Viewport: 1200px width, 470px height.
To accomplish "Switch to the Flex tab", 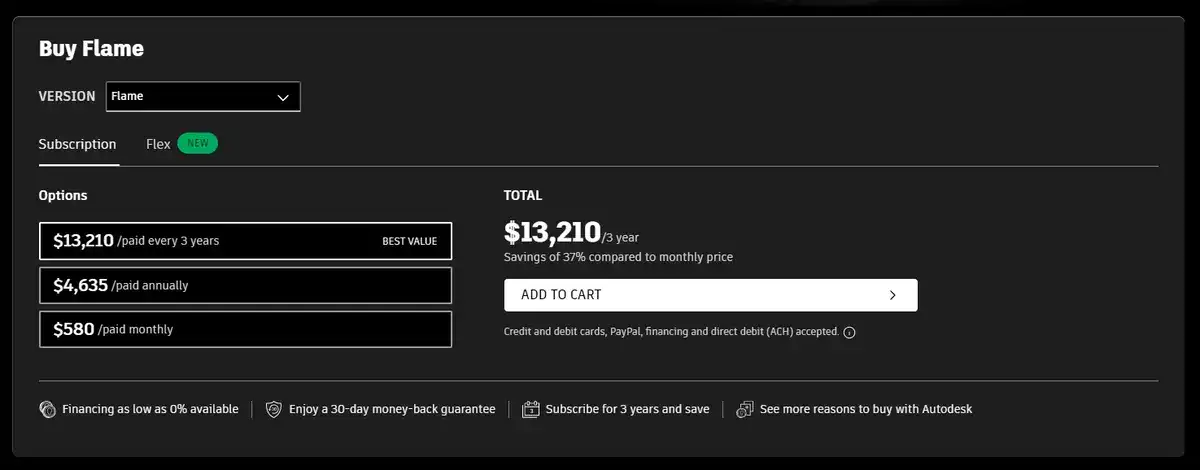I will [158, 144].
